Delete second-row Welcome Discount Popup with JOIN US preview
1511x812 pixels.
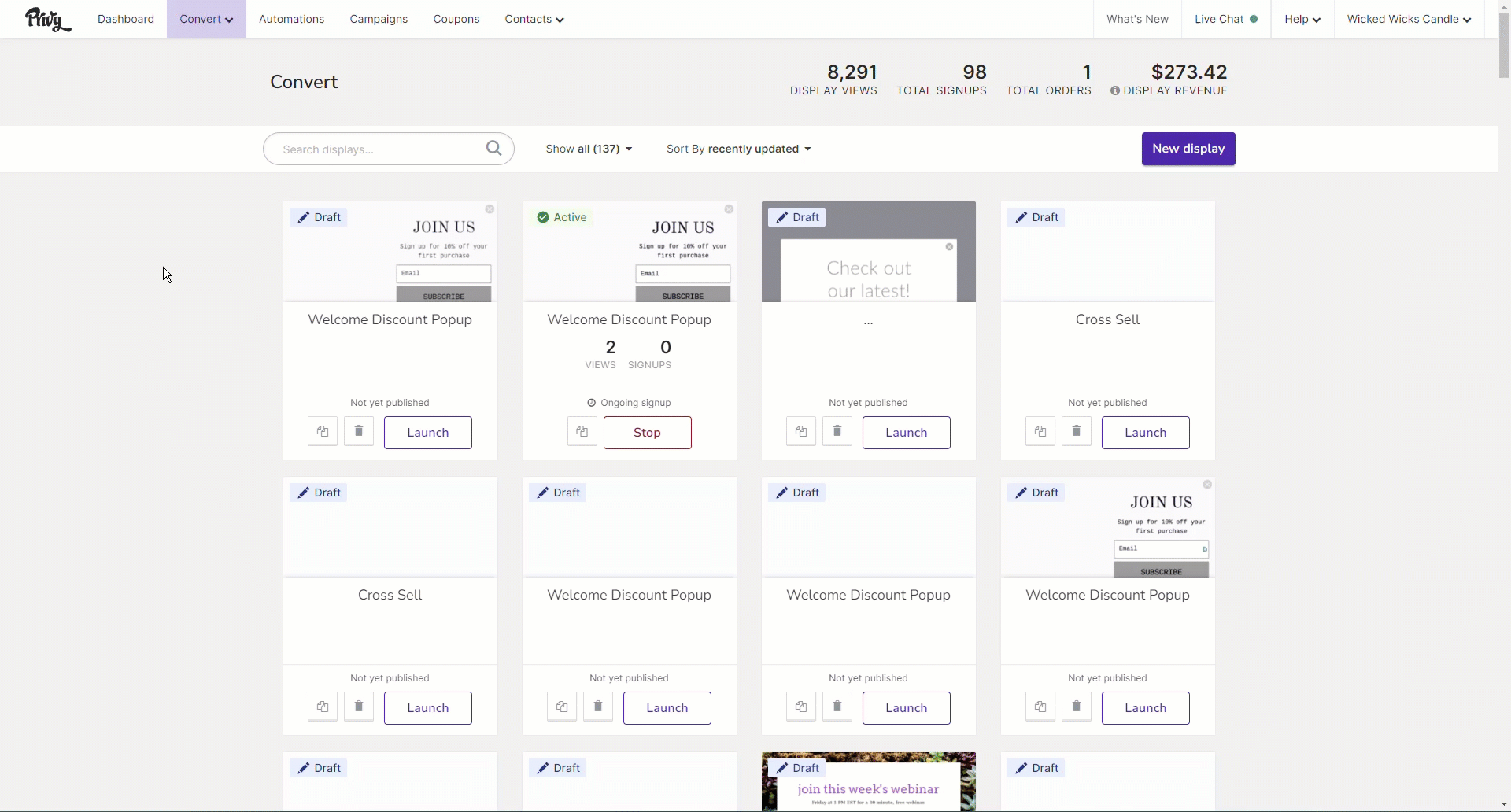pos(1077,707)
